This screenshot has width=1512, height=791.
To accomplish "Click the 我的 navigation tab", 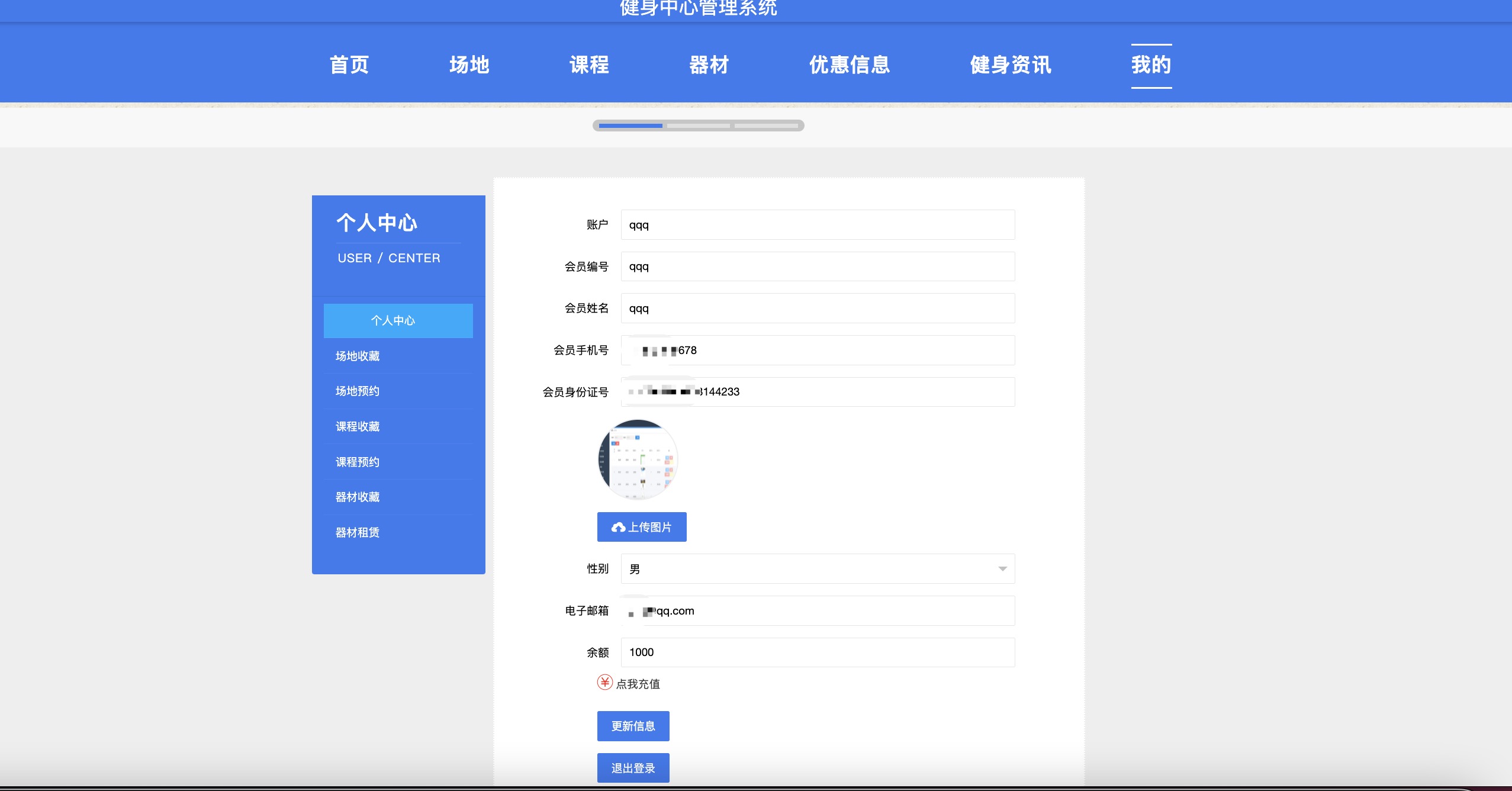I will [x=1151, y=65].
